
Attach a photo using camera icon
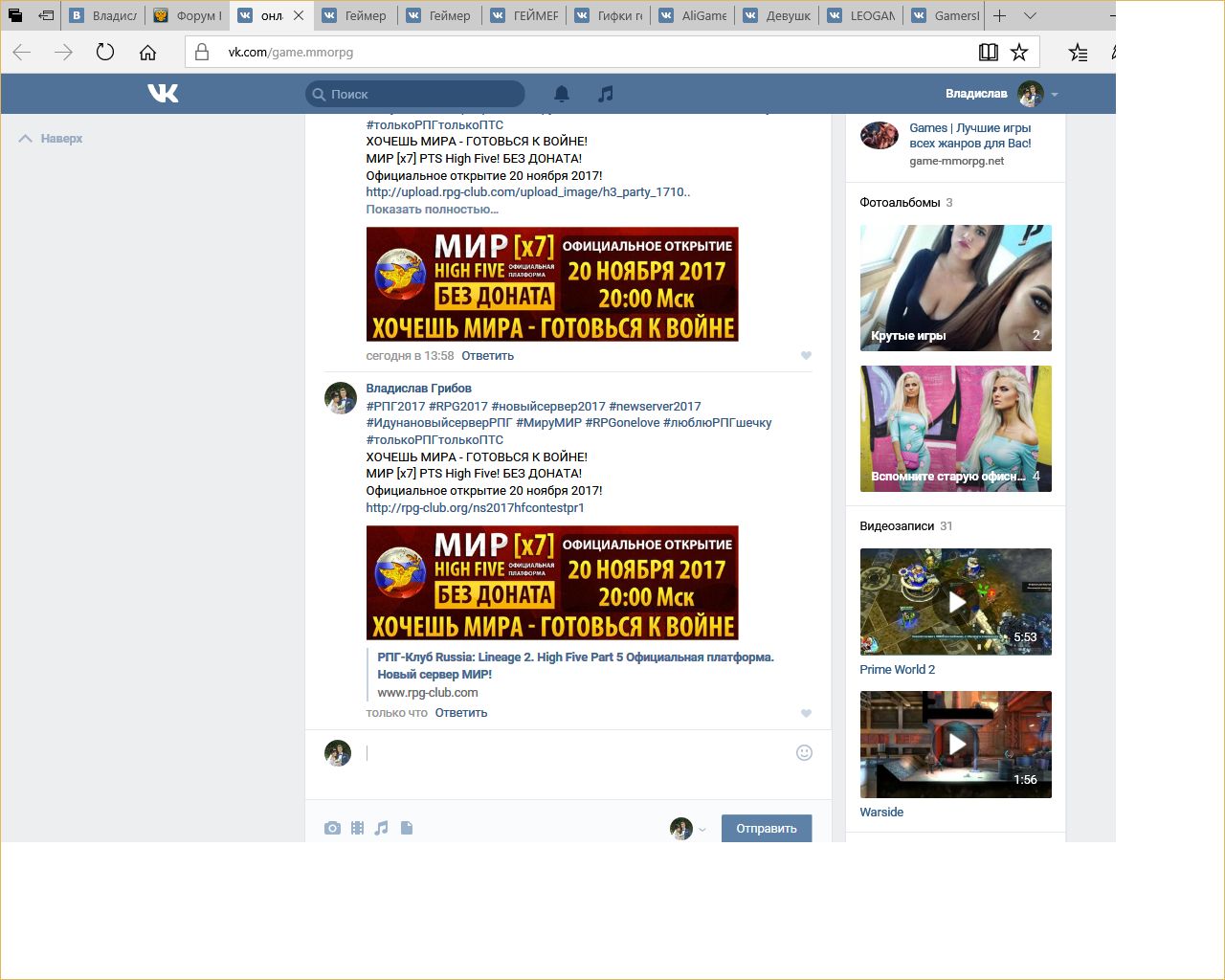click(332, 828)
